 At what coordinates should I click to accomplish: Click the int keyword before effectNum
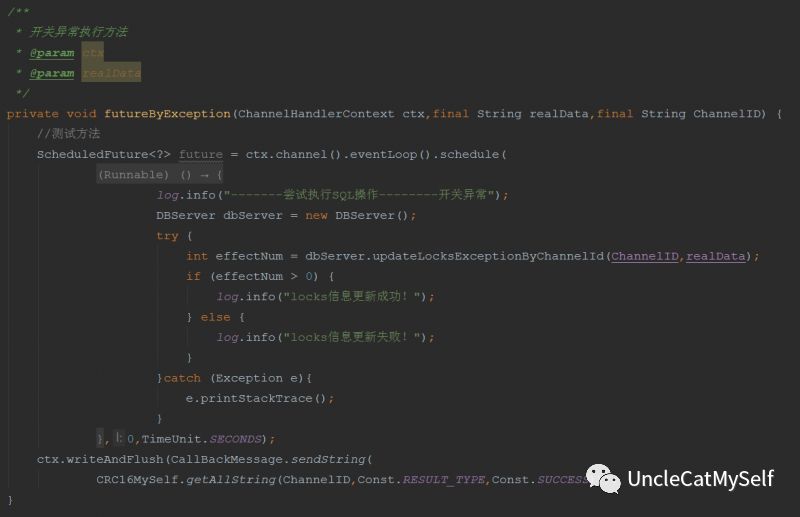pyautogui.click(x=197, y=256)
